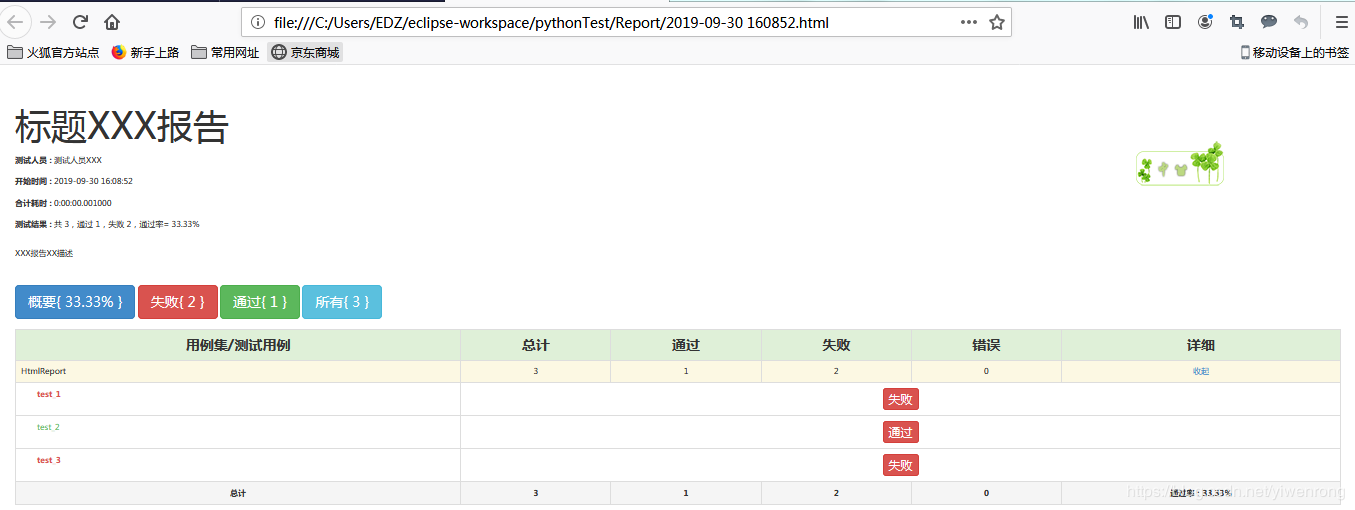Open 失败 detail button for test_1
Viewport: 1355px width, 510px height.
[x=900, y=399]
